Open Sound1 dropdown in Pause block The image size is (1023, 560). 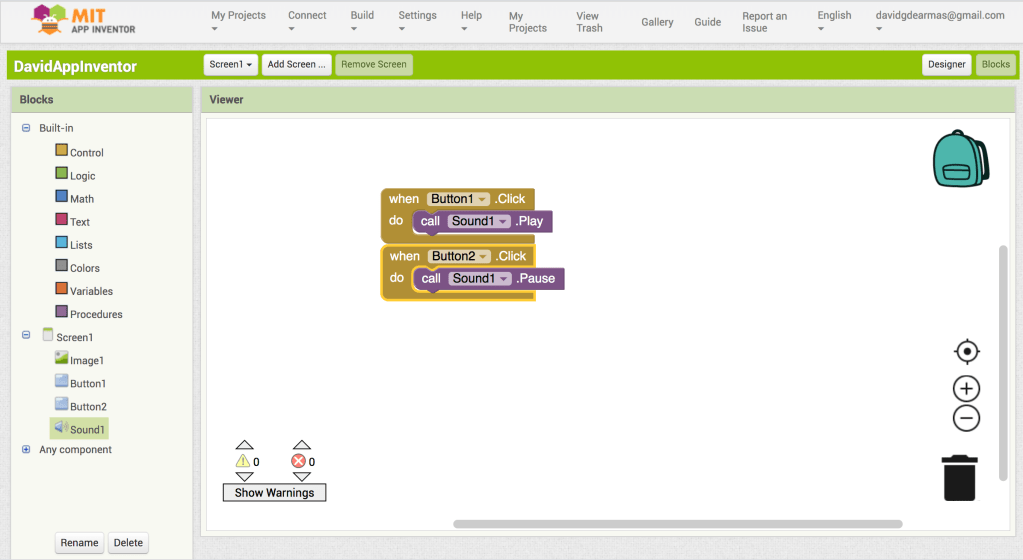click(503, 278)
